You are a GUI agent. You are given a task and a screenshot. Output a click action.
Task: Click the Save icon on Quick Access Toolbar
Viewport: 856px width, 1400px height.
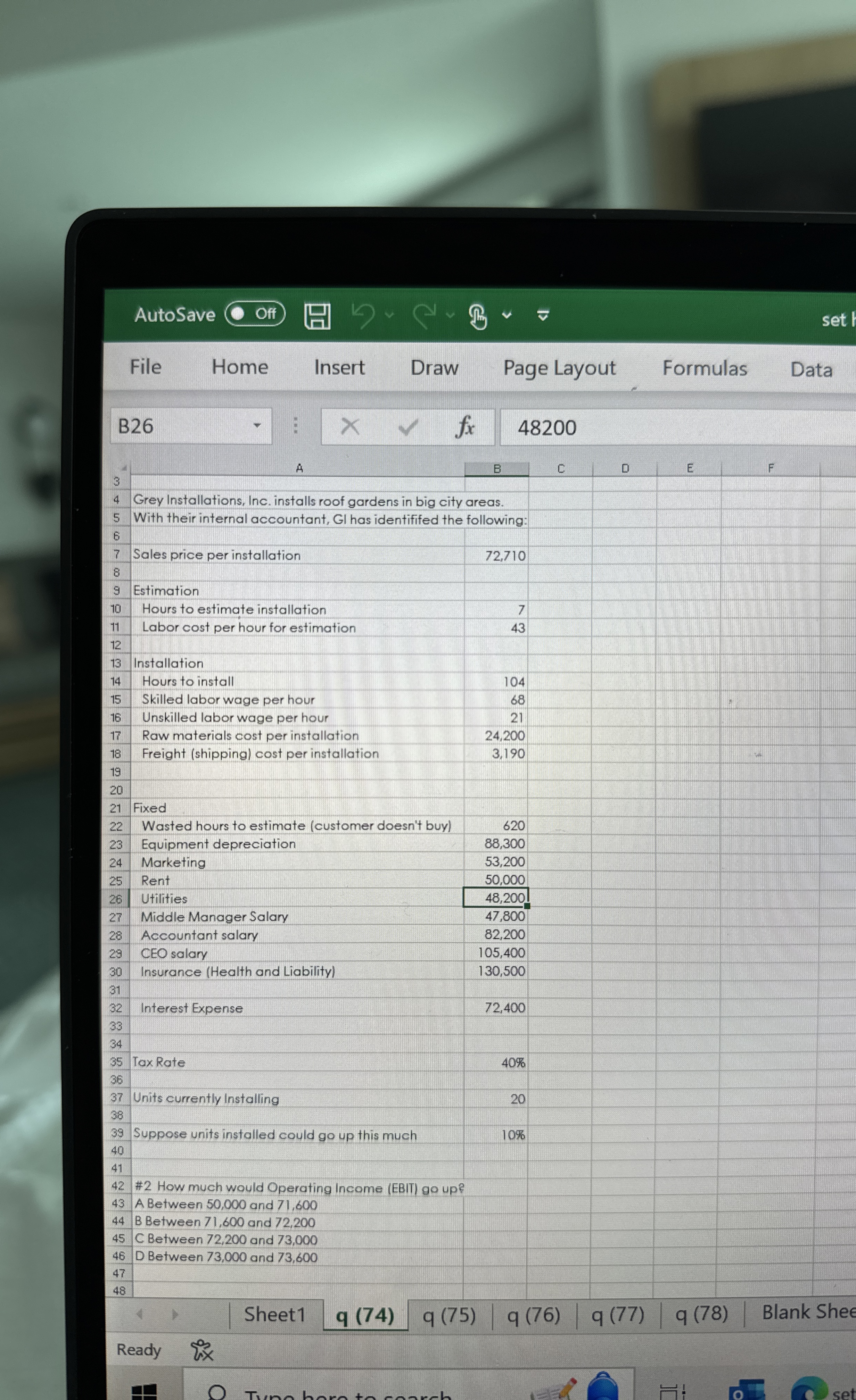click(x=317, y=316)
